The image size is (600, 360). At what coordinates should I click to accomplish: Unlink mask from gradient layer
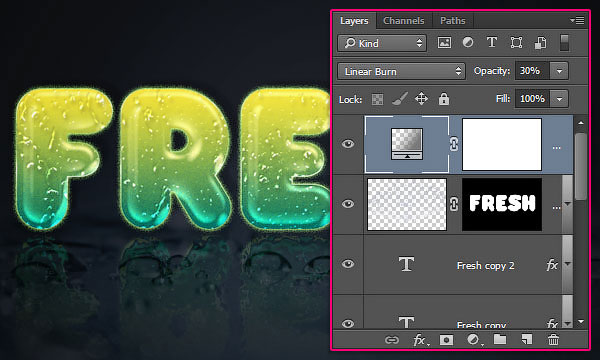[x=454, y=144]
